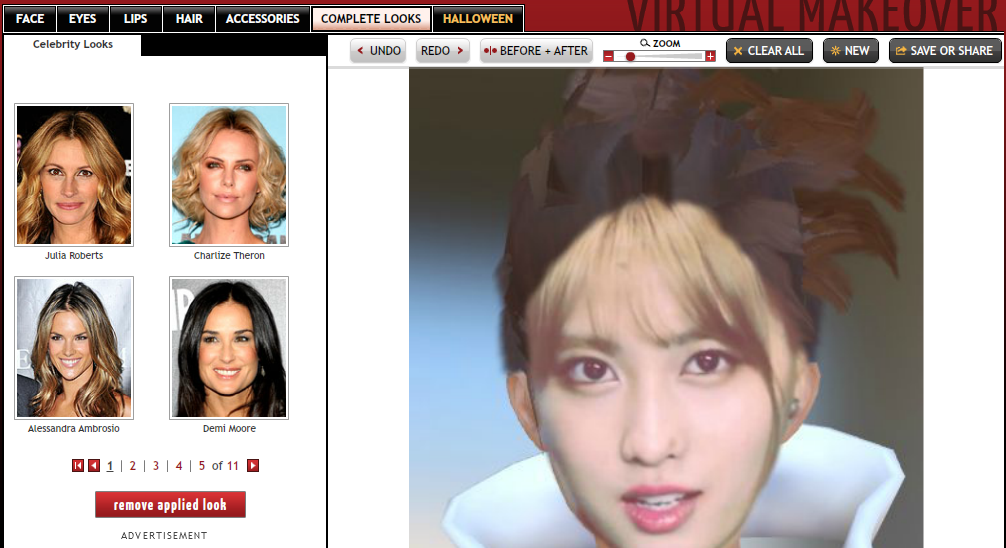Click the Julia Roberts name label
Screen dimensions: 1006x548
(x=74, y=255)
